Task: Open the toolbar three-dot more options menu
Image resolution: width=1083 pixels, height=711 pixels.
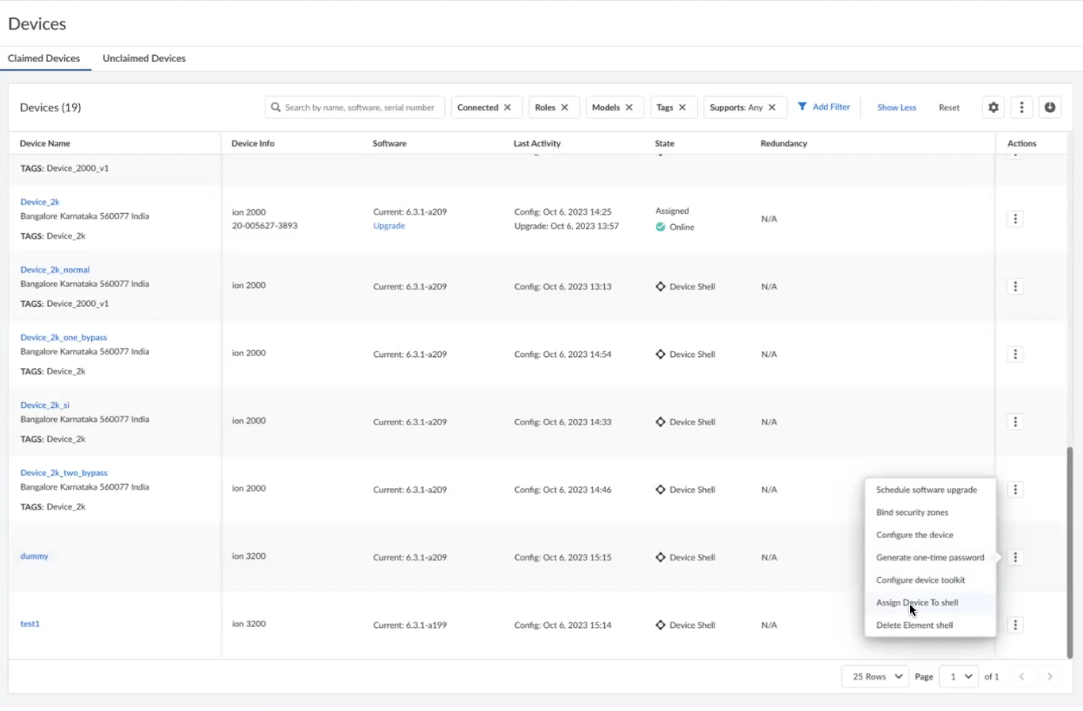Action: coord(1021,107)
